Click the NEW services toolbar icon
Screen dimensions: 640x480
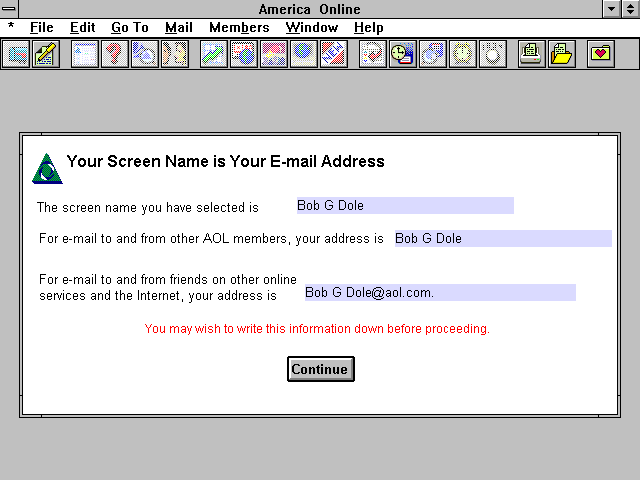[x=334, y=54]
